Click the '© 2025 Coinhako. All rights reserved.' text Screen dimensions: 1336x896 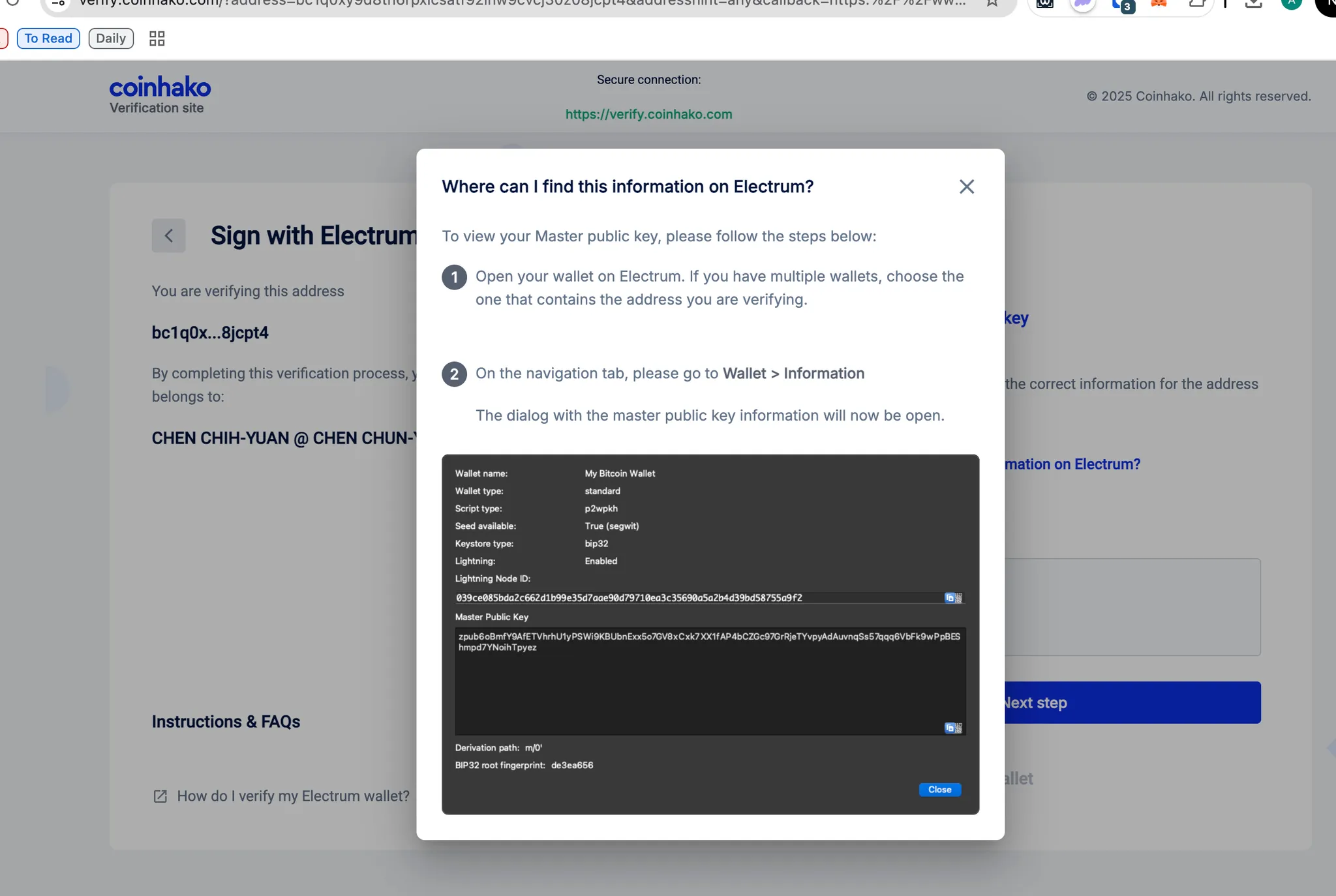coord(1198,97)
